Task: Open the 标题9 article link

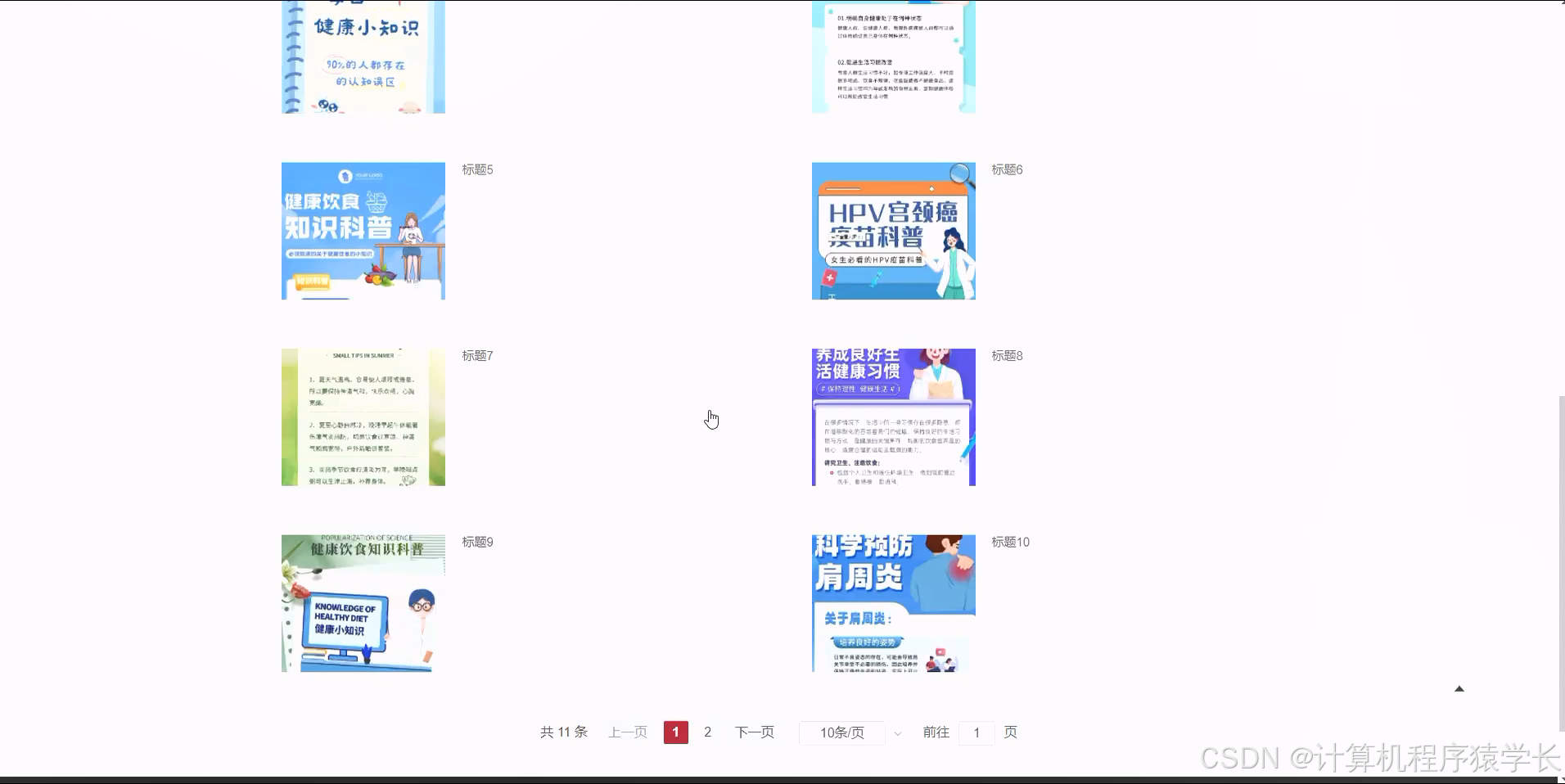Action: 477,542
